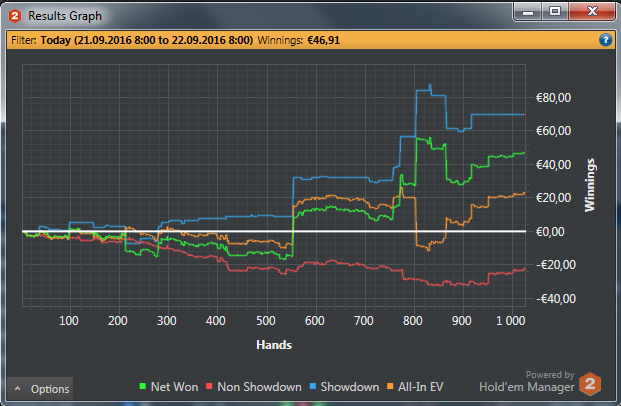Click the All-In EV legend label
This screenshot has height=406, width=621.
tap(421, 387)
